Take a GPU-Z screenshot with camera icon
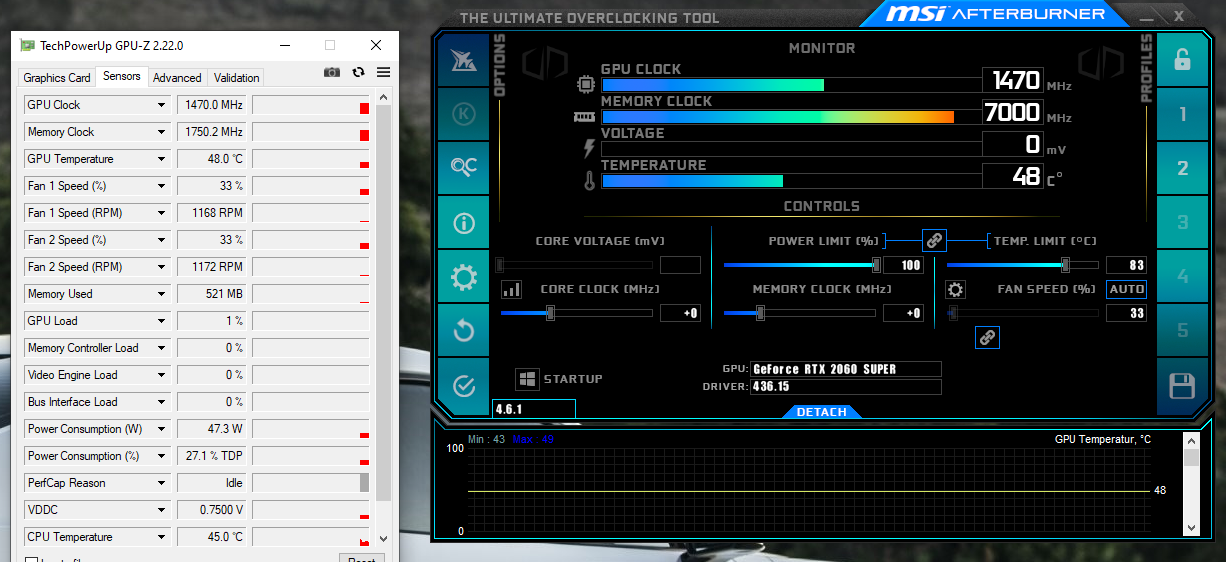 point(332,72)
